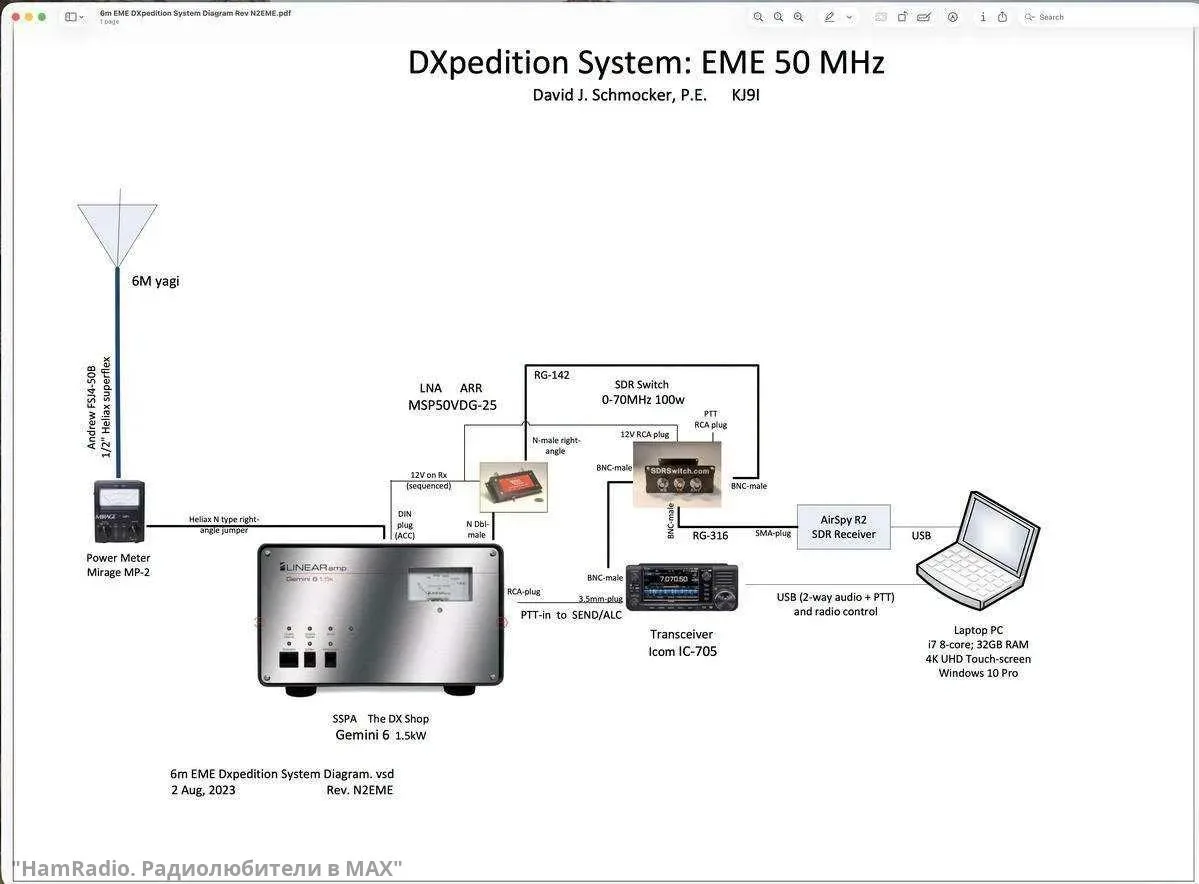Close the Preview window with red button
The height and width of the screenshot is (884, 1199).
pos(15,17)
